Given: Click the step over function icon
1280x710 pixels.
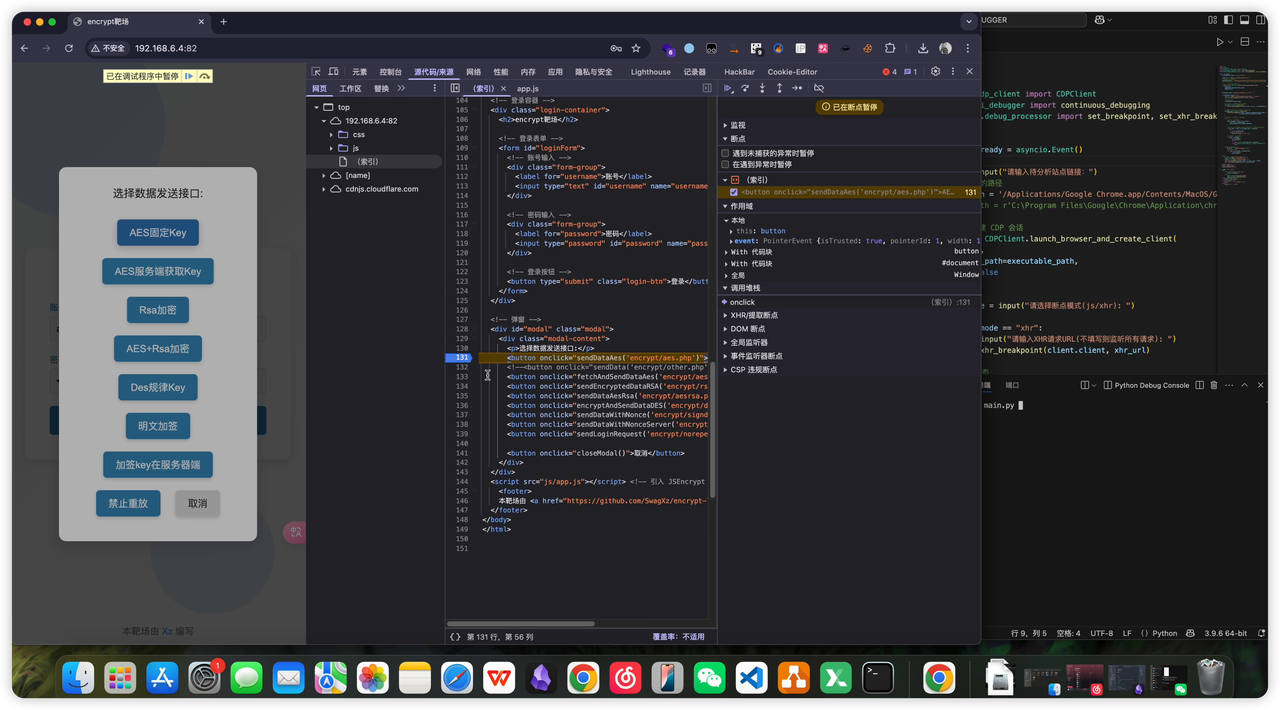Looking at the screenshot, I should tap(745, 88).
